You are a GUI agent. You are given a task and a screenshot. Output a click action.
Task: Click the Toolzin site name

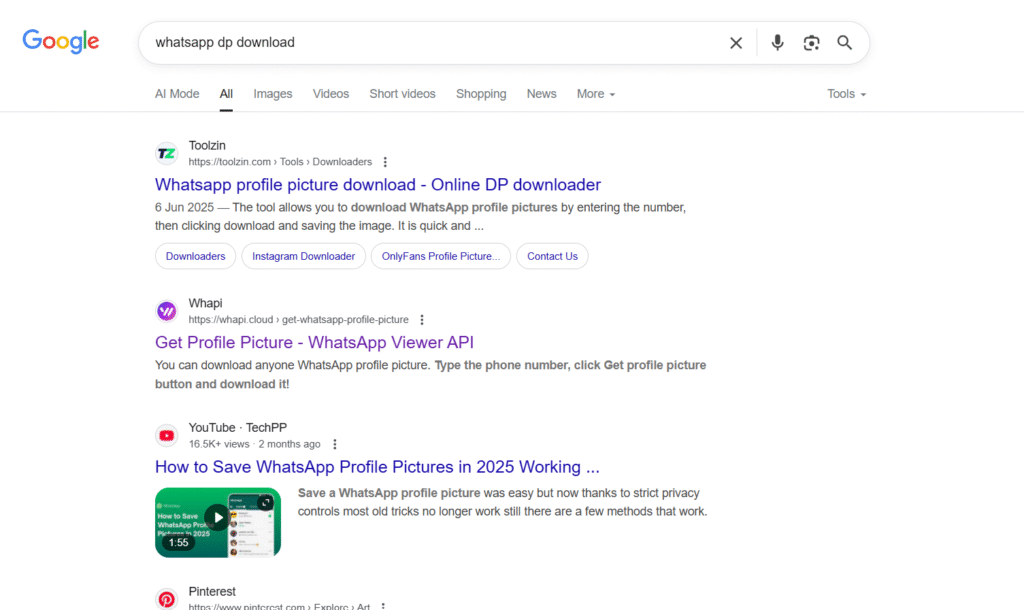point(207,146)
